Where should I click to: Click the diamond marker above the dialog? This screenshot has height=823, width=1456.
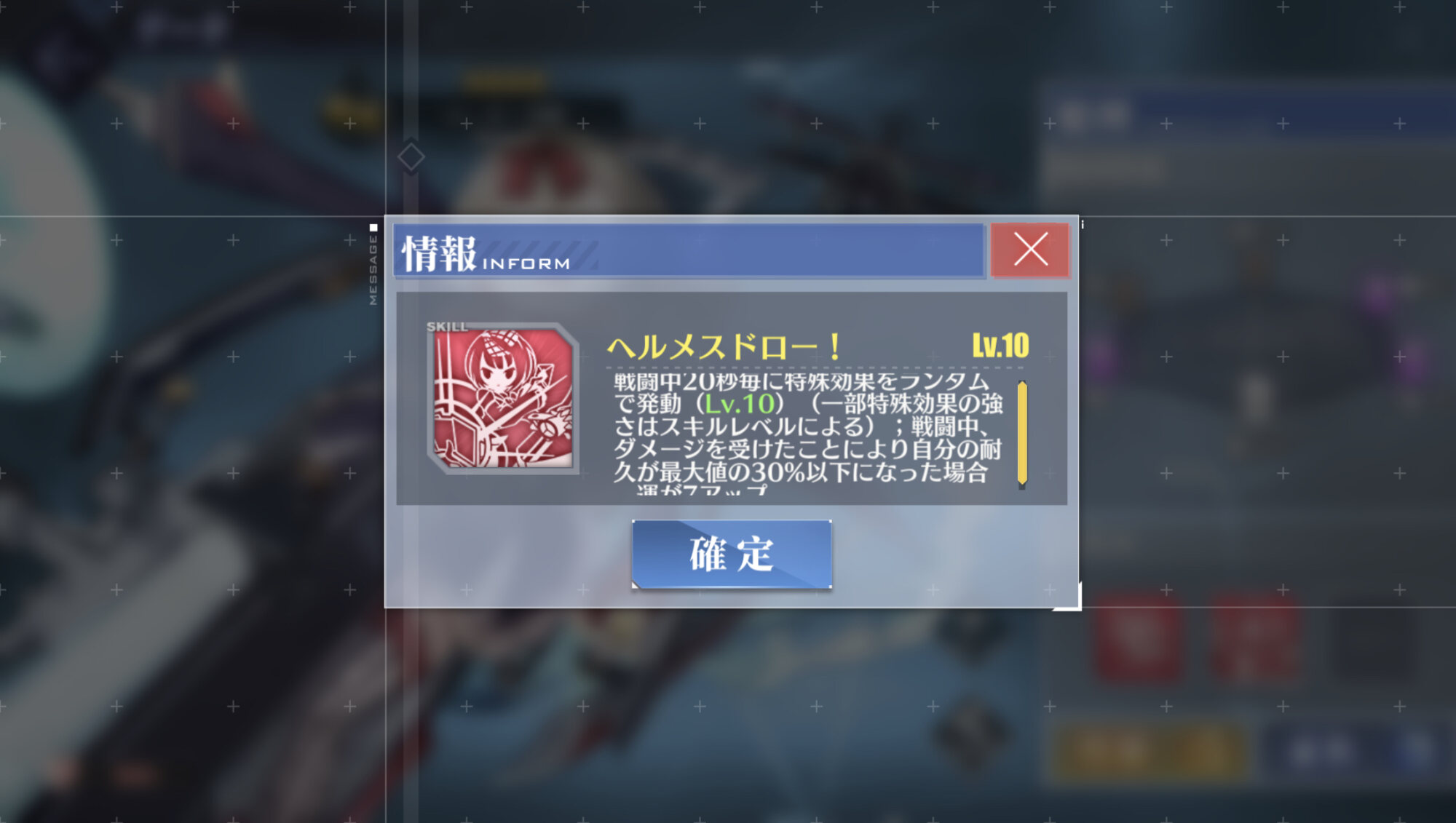(x=411, y=156)
